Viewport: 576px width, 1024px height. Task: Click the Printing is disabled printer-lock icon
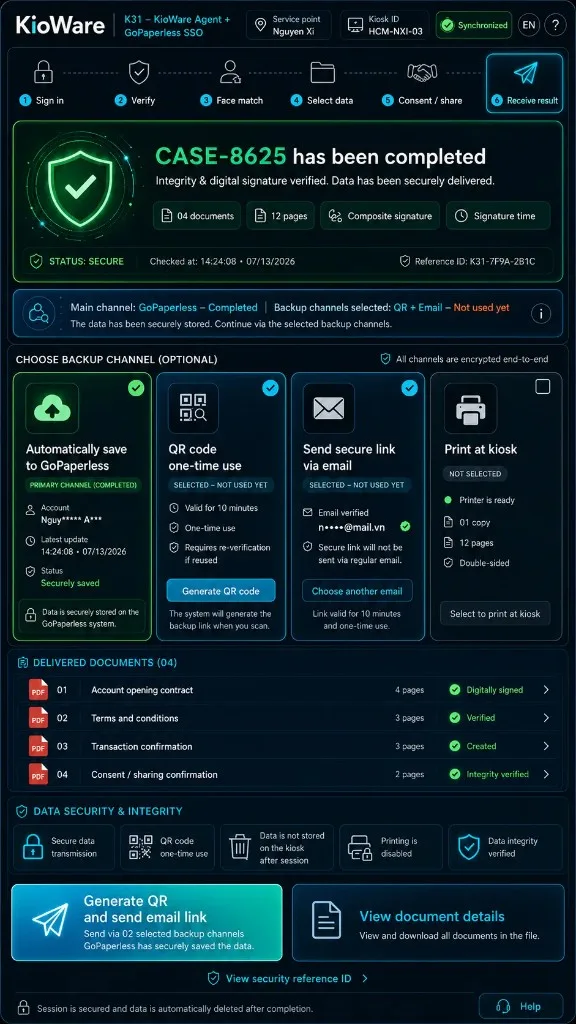(x=360, y=847)
